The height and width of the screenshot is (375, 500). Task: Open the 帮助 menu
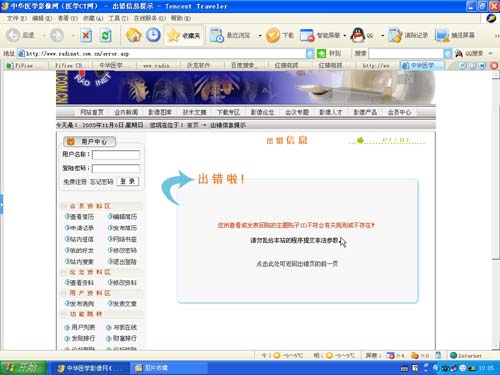pyautogui.click(x=181, y=18)
